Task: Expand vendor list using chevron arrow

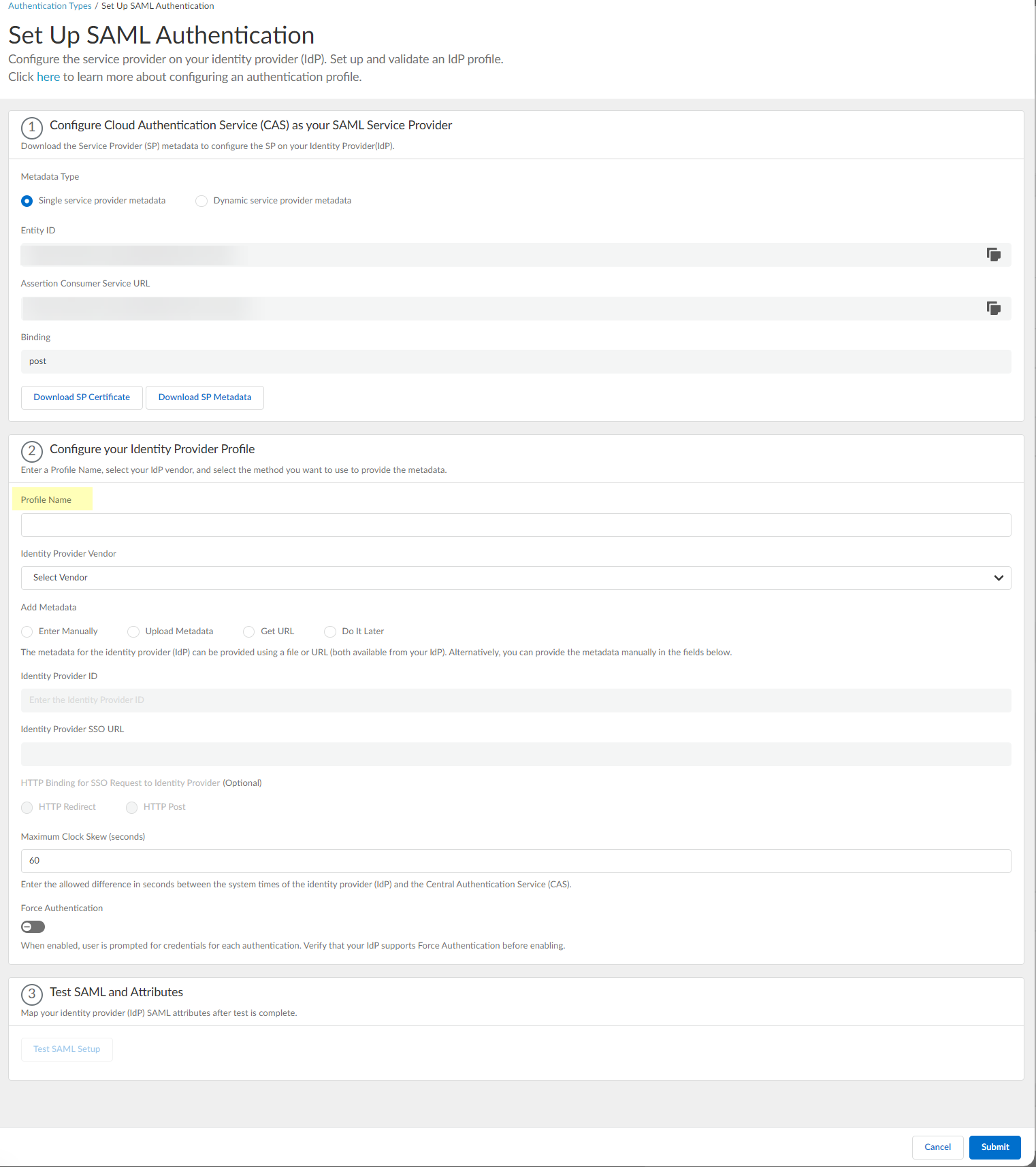Action: coord(999,578)
